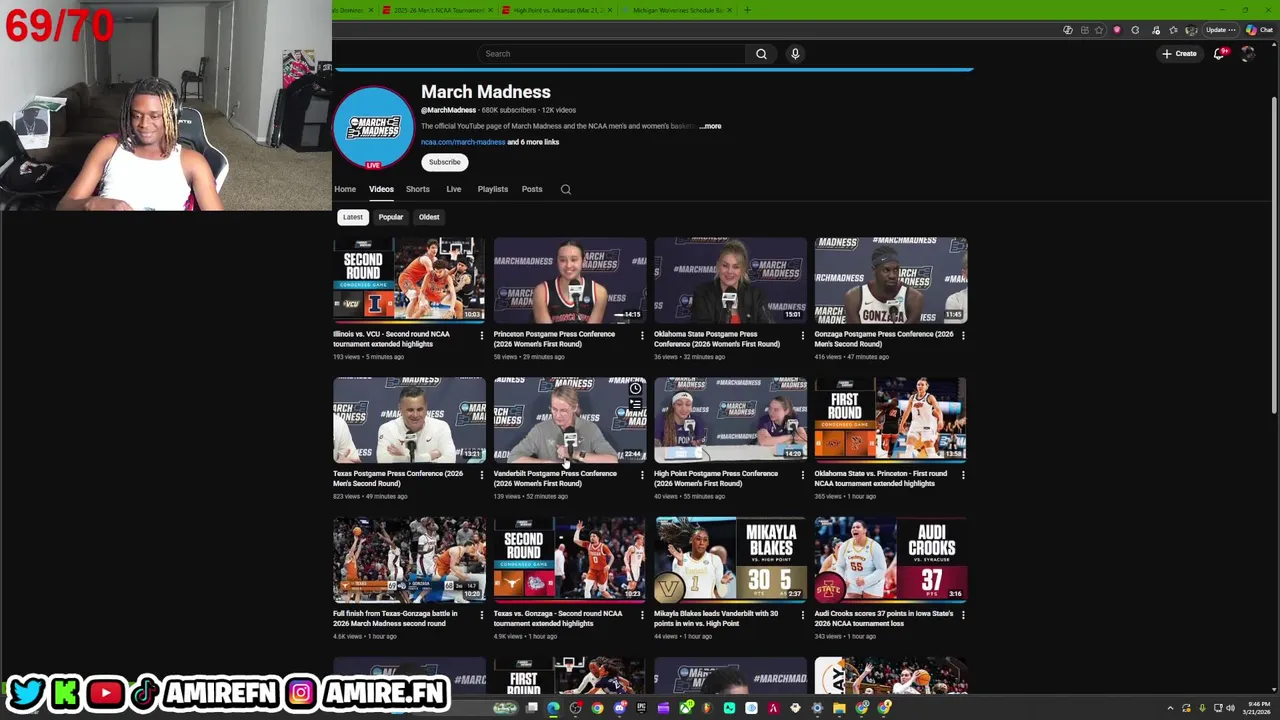
Task: Open Mikayla Blakes leads Vanderbilt title
Action: point(716,618)
